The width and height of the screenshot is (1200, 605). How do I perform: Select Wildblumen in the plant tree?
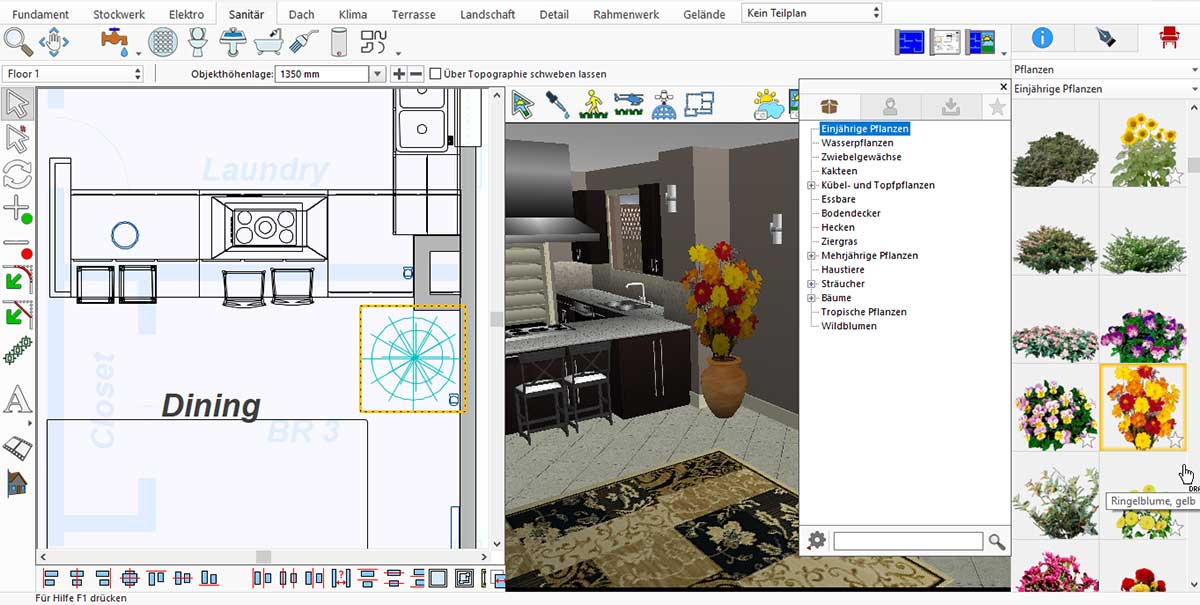pos(849,326)
